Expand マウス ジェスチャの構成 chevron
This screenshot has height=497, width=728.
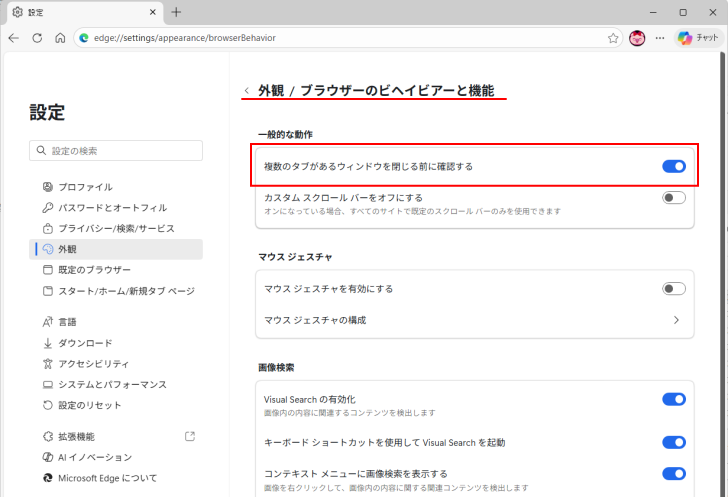[x=676, y=320]
